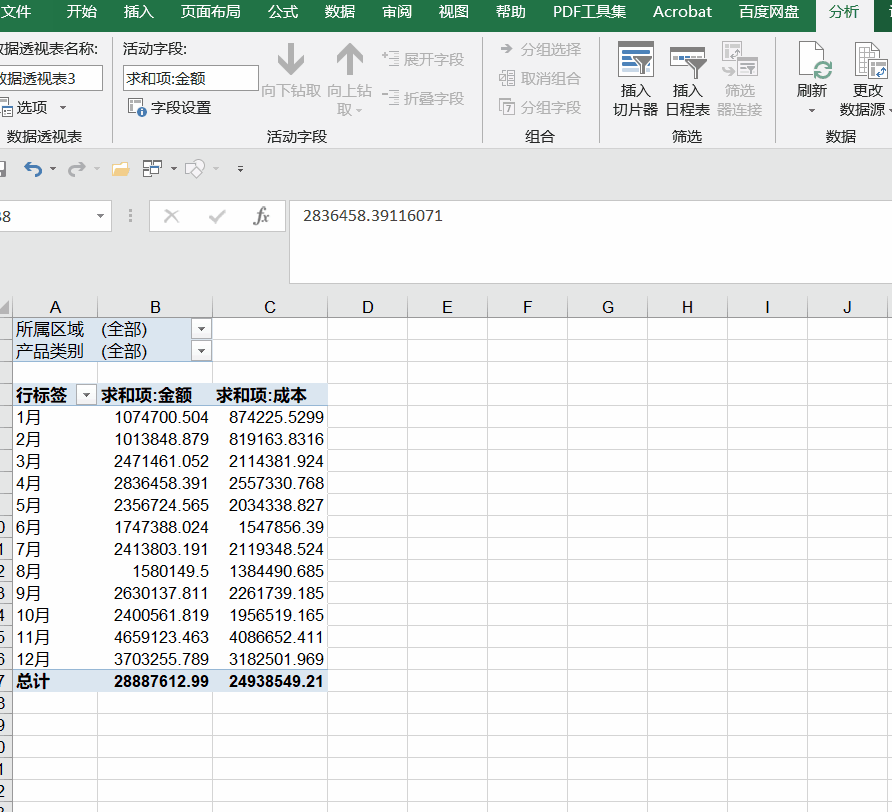Click the Undo icon in quick access toolbar
The image size is (892, 812).
33,169
